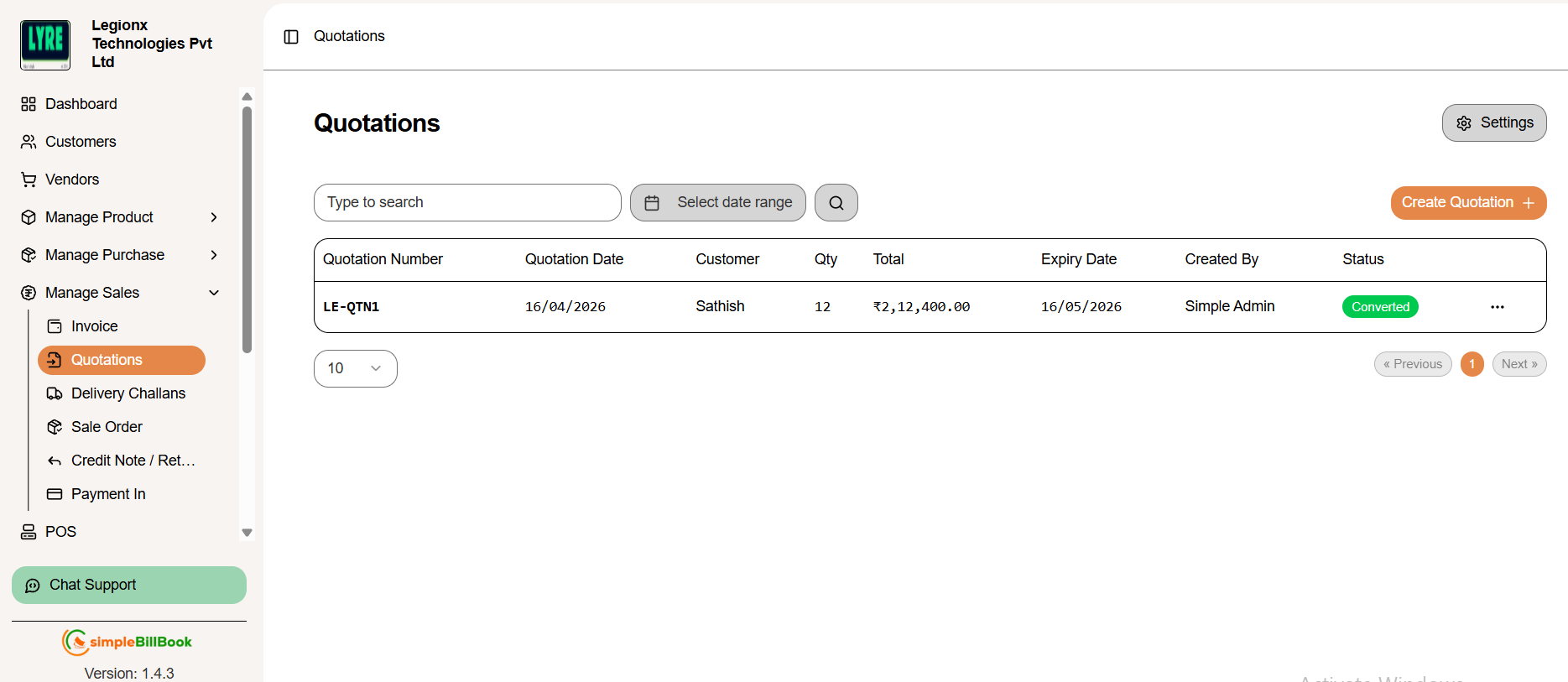Click the Expiry Date column header
The width and height of the screenshot is (1568, 682).
click(x=1079, y=259)
